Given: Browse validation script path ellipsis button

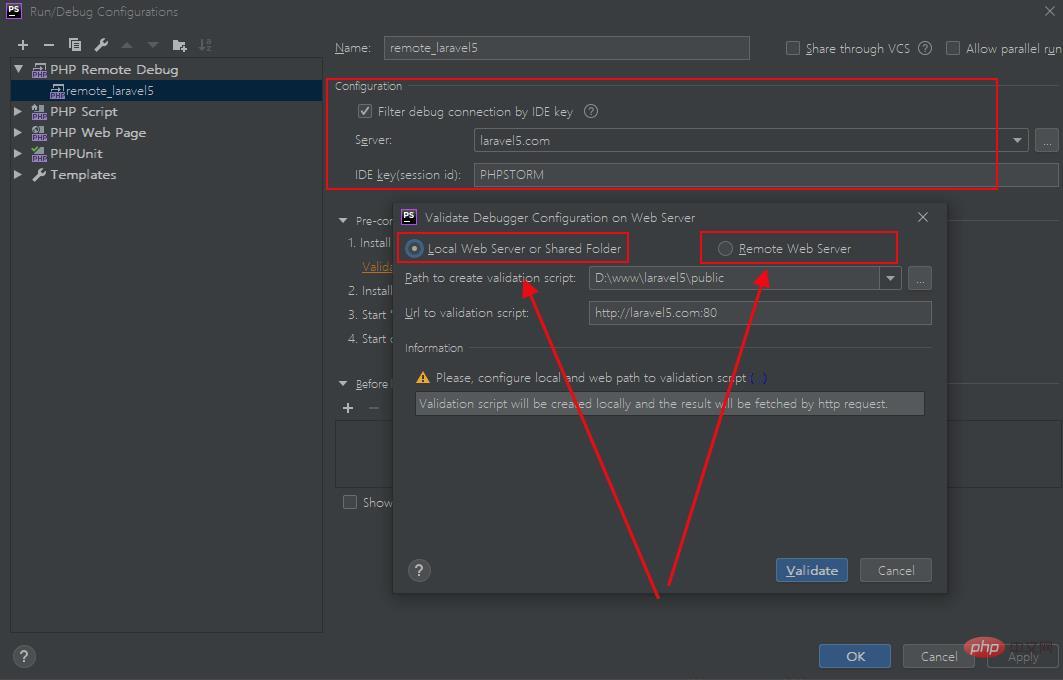Looking at the screenshot, I should [x=920, y=278].
